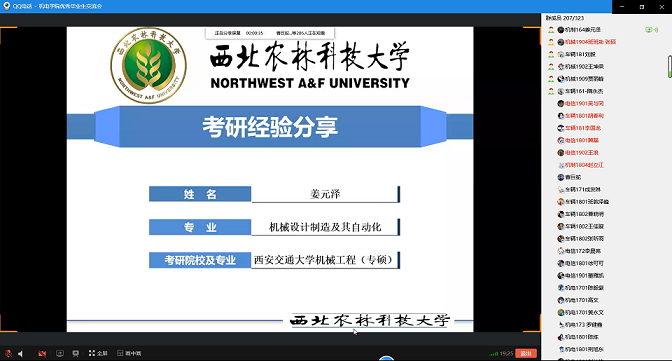Click the presentation board icon
672x361 pixels.
(x=76, y=353)
